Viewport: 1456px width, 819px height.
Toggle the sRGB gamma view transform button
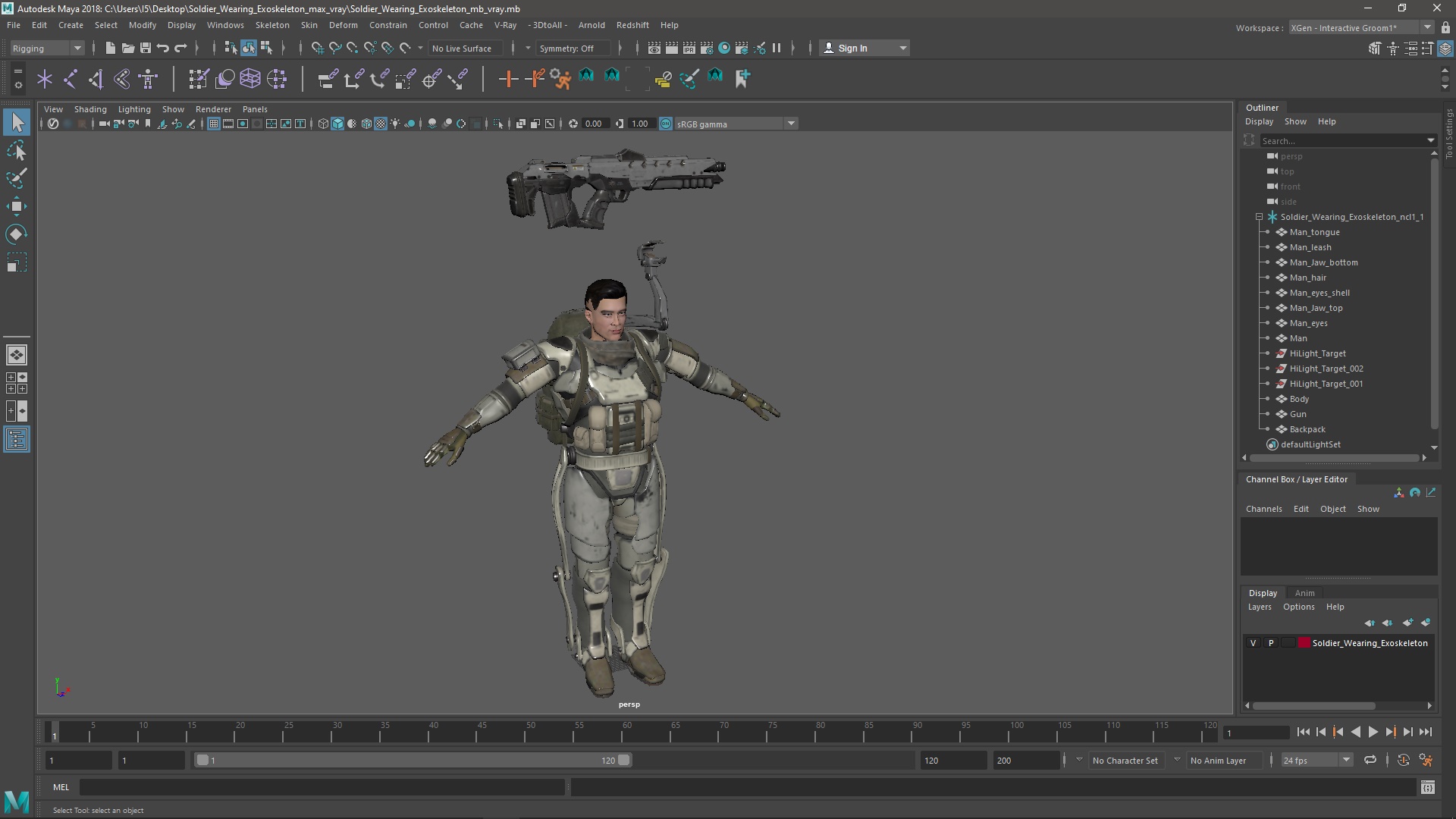666,124
